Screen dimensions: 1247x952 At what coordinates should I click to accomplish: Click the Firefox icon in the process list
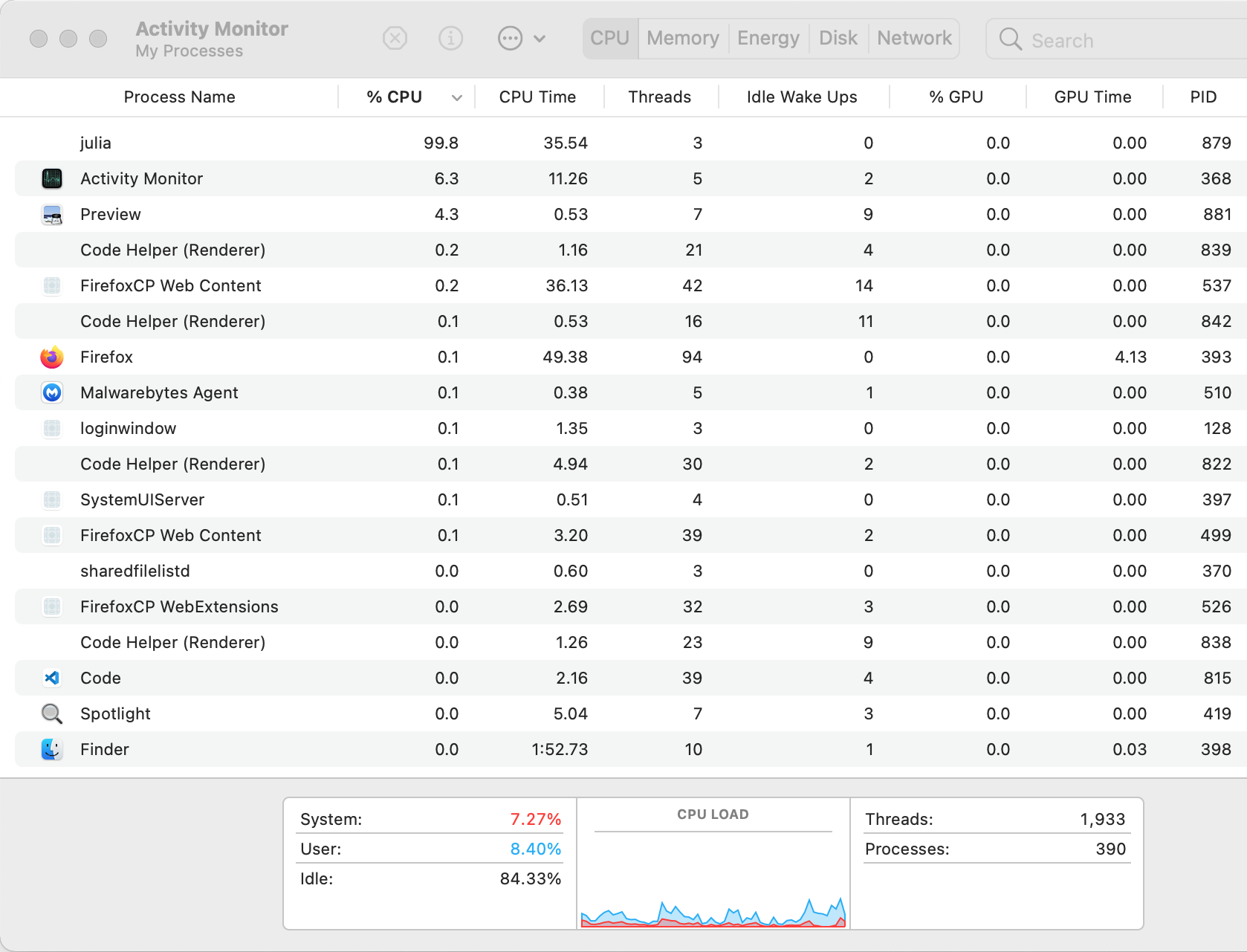51,357
